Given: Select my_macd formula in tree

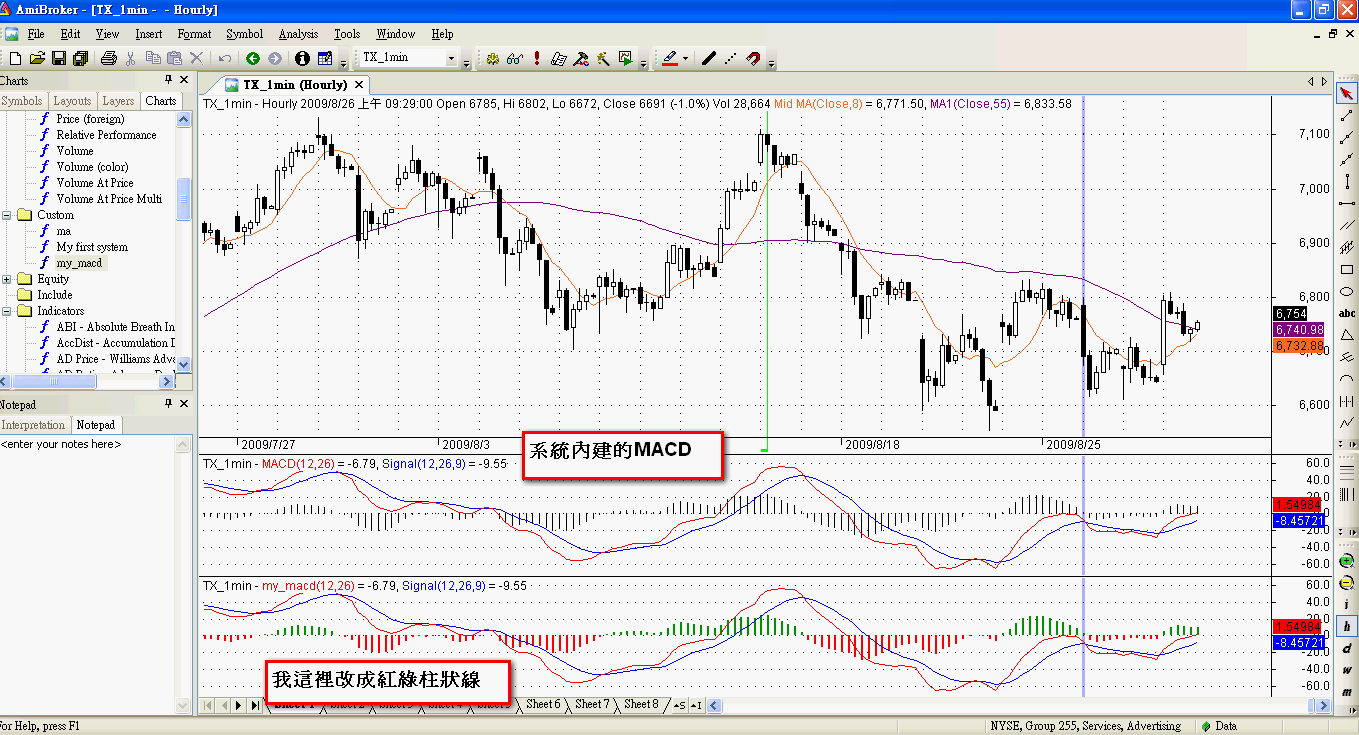Looking at the screenshot, I should pos(79,263).
